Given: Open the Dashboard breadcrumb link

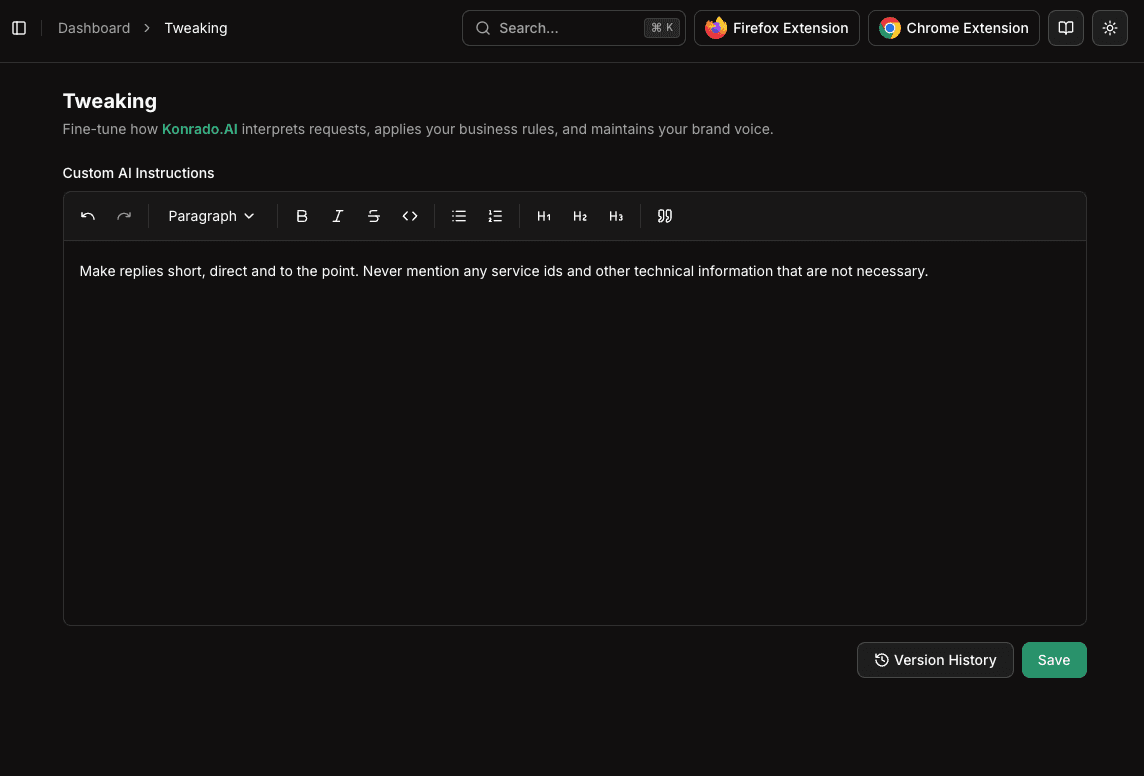Looking at the screenshot, I should 94,28.
